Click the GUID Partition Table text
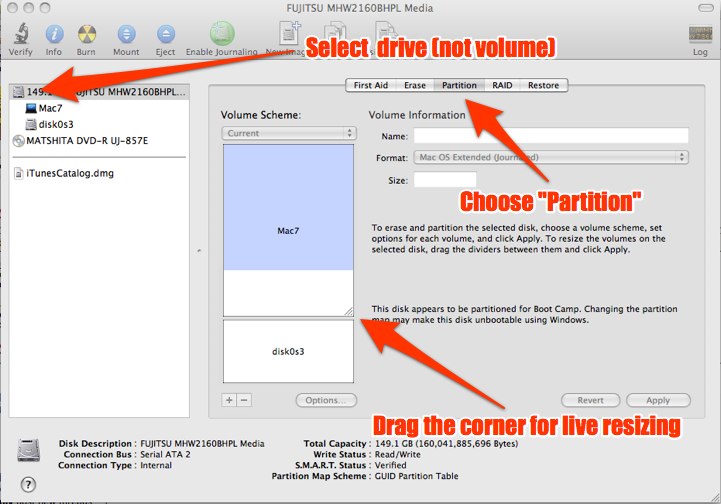The image size is (721, 504). (417, 476)
